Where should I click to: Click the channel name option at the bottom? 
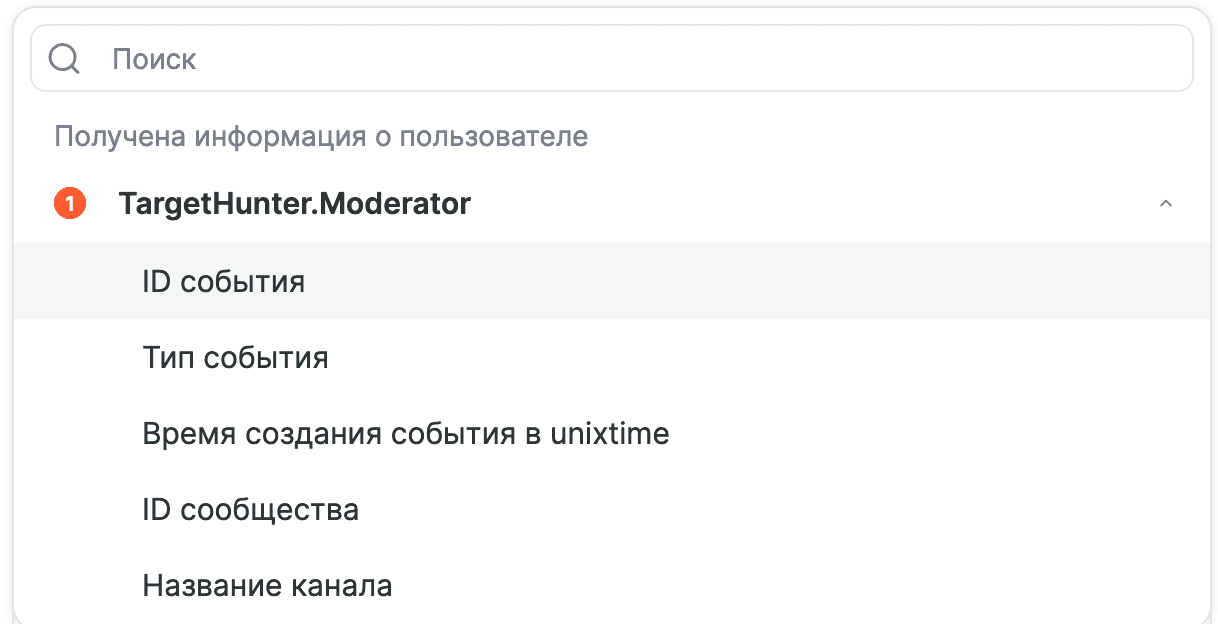(268, 585)
